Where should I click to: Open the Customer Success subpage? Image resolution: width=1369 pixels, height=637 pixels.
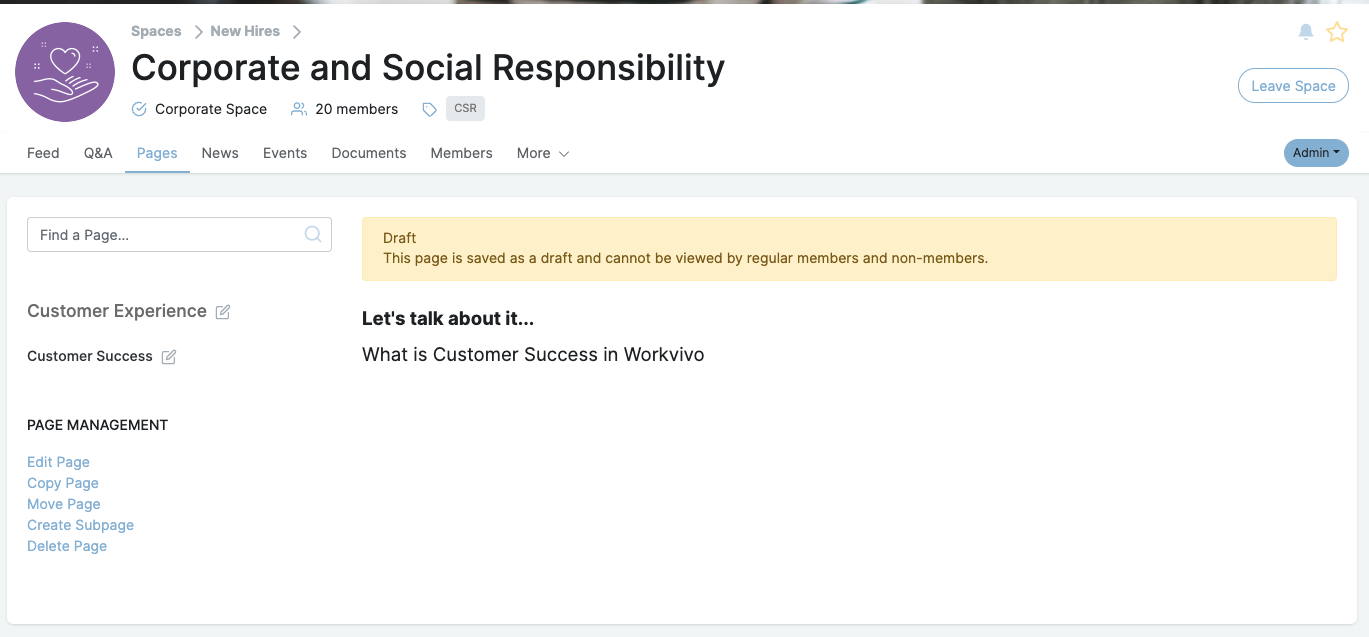90,356
